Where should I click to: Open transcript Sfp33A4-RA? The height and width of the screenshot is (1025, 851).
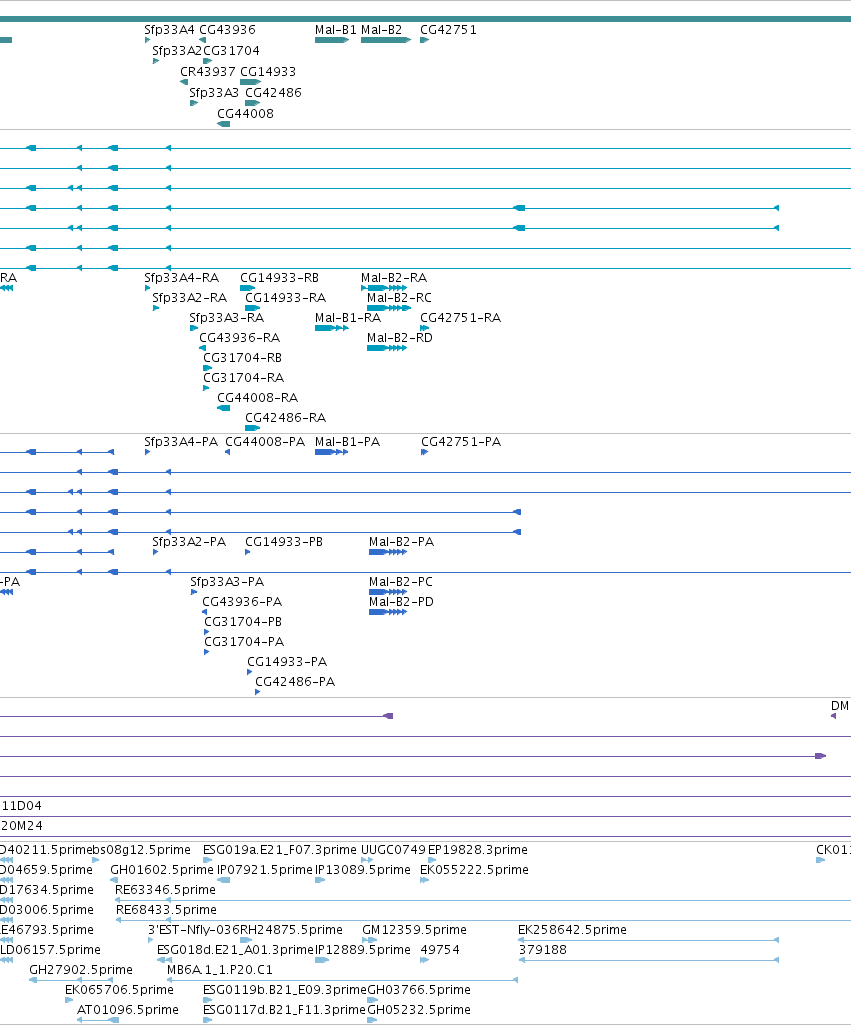[182, 278]
